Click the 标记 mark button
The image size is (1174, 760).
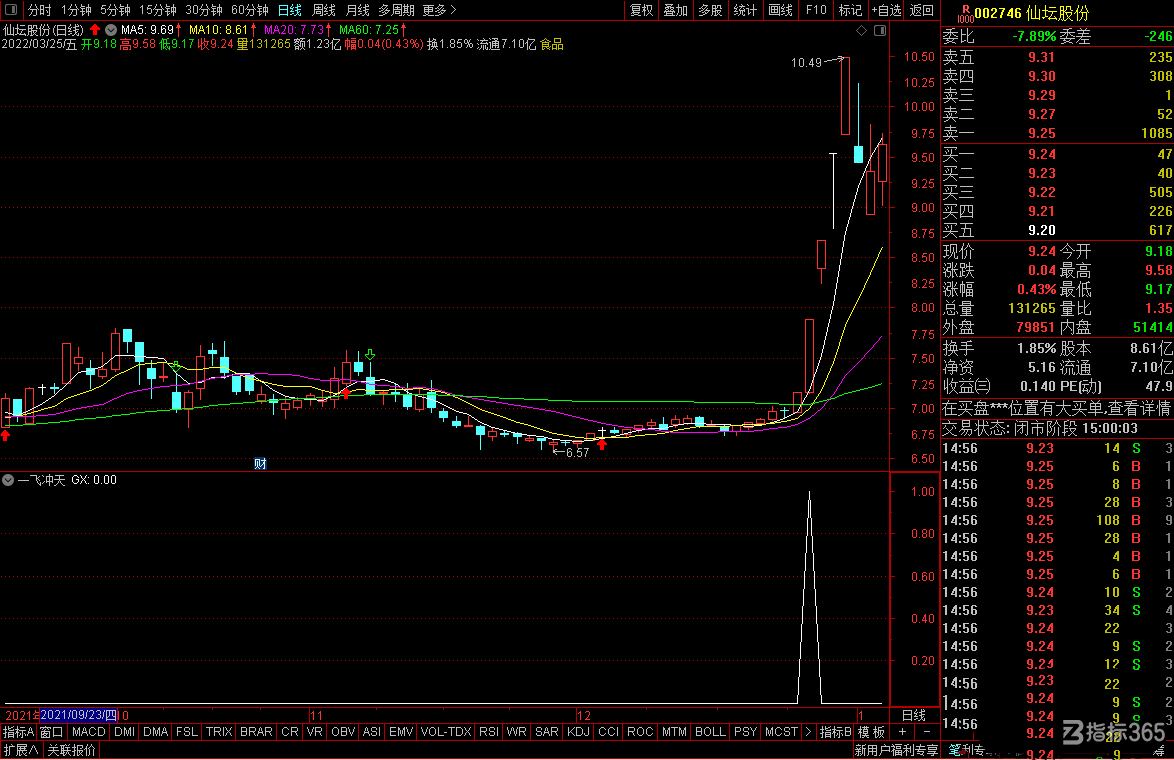point(851,10)
